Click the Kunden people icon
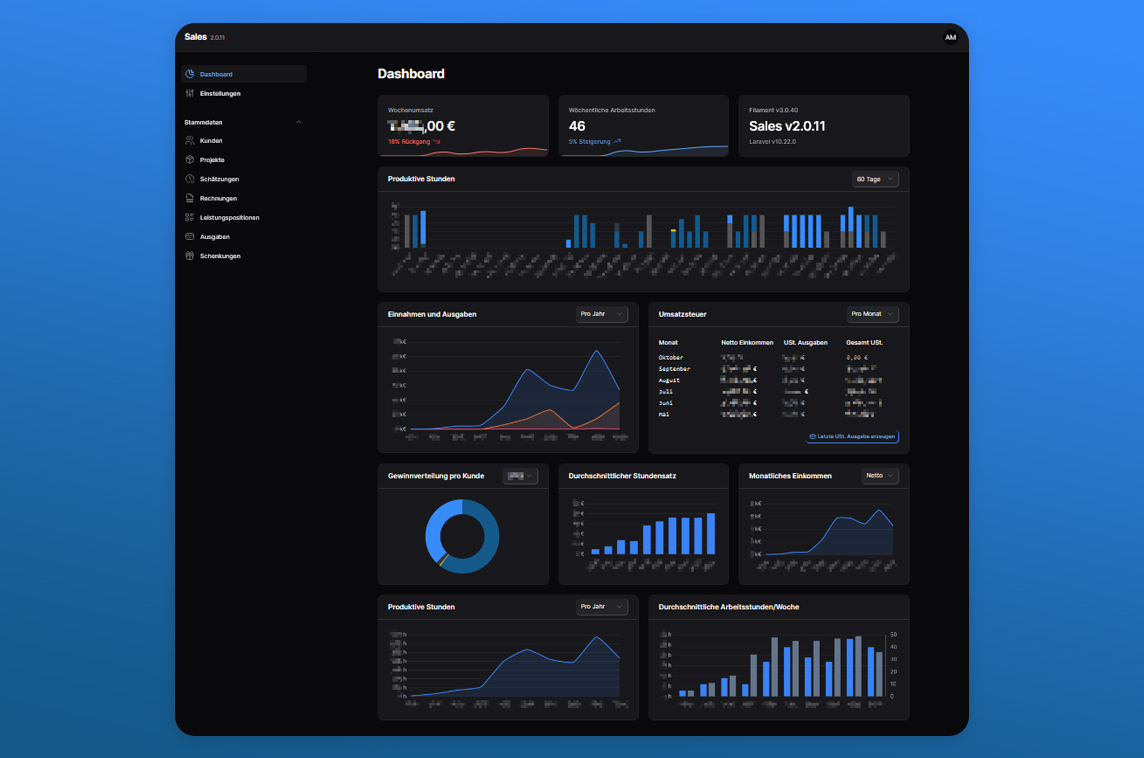 pyautogui.click(x=190, y=141)
